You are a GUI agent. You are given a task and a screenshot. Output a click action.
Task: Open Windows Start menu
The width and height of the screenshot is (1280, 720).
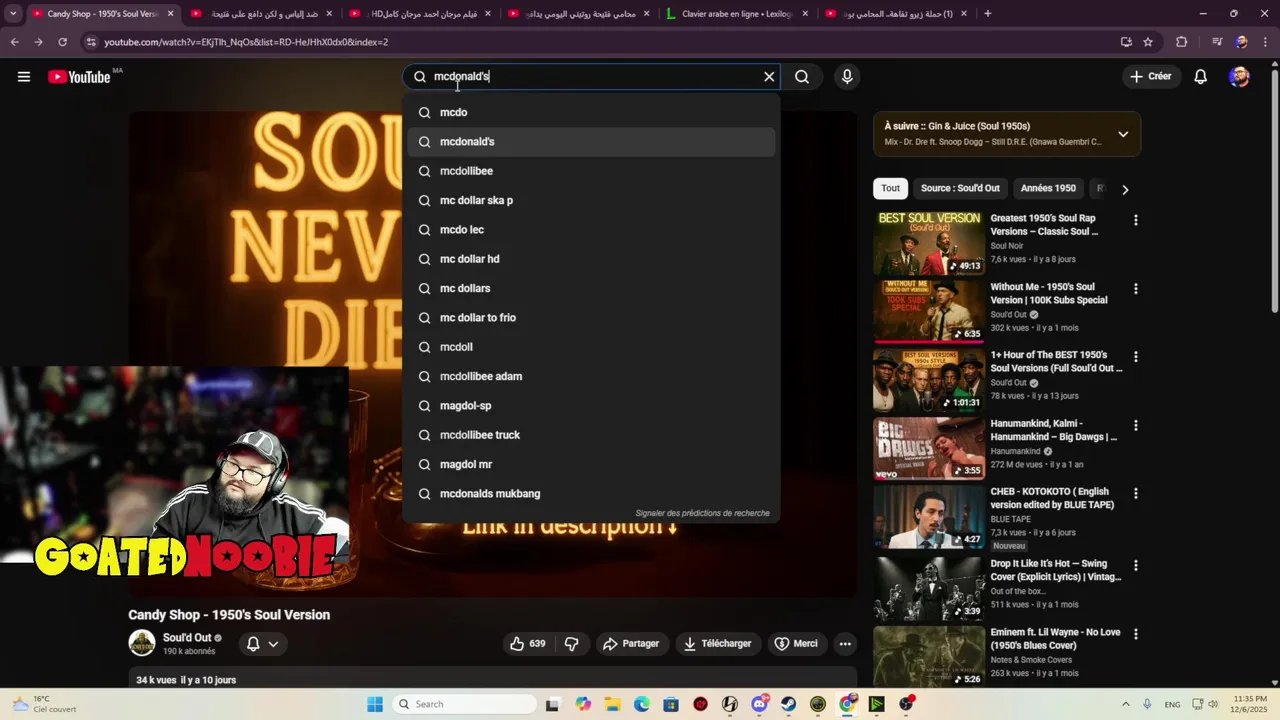(375, 704)
